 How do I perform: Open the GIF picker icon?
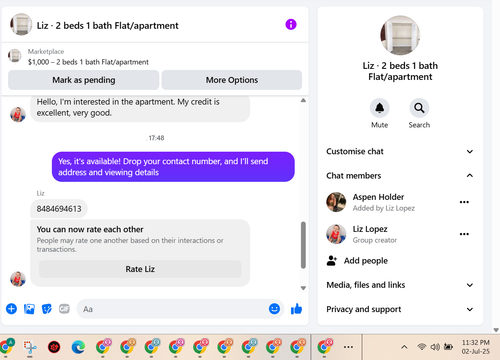tap(64, 309)
